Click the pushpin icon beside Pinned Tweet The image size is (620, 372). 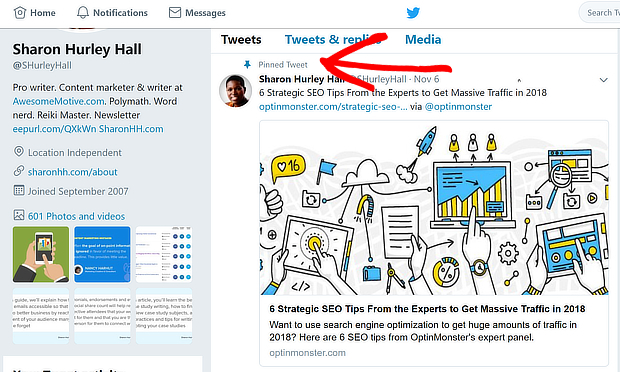[x=247, y=64]
